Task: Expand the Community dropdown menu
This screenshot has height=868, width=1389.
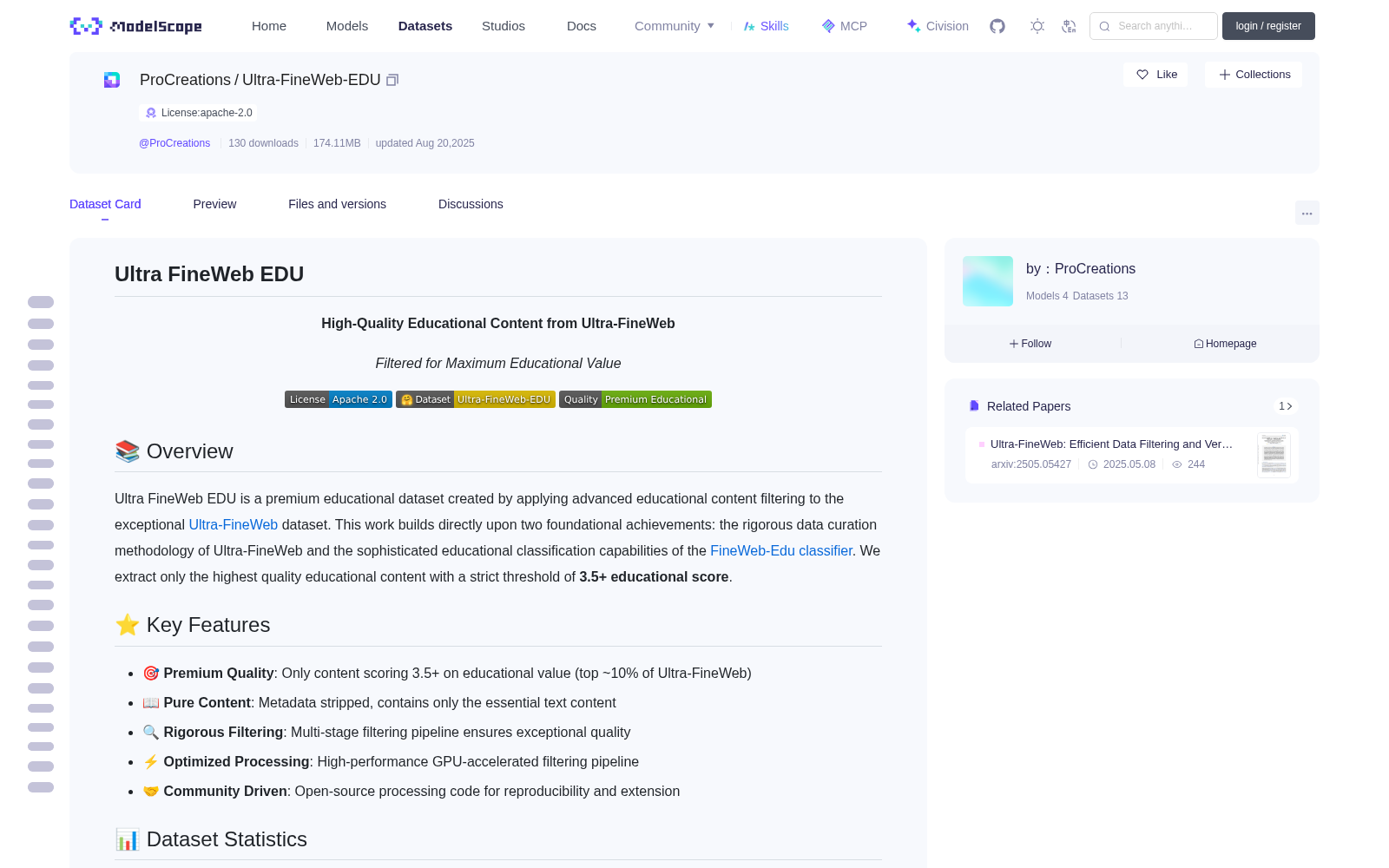Action: tap(675, 26)
